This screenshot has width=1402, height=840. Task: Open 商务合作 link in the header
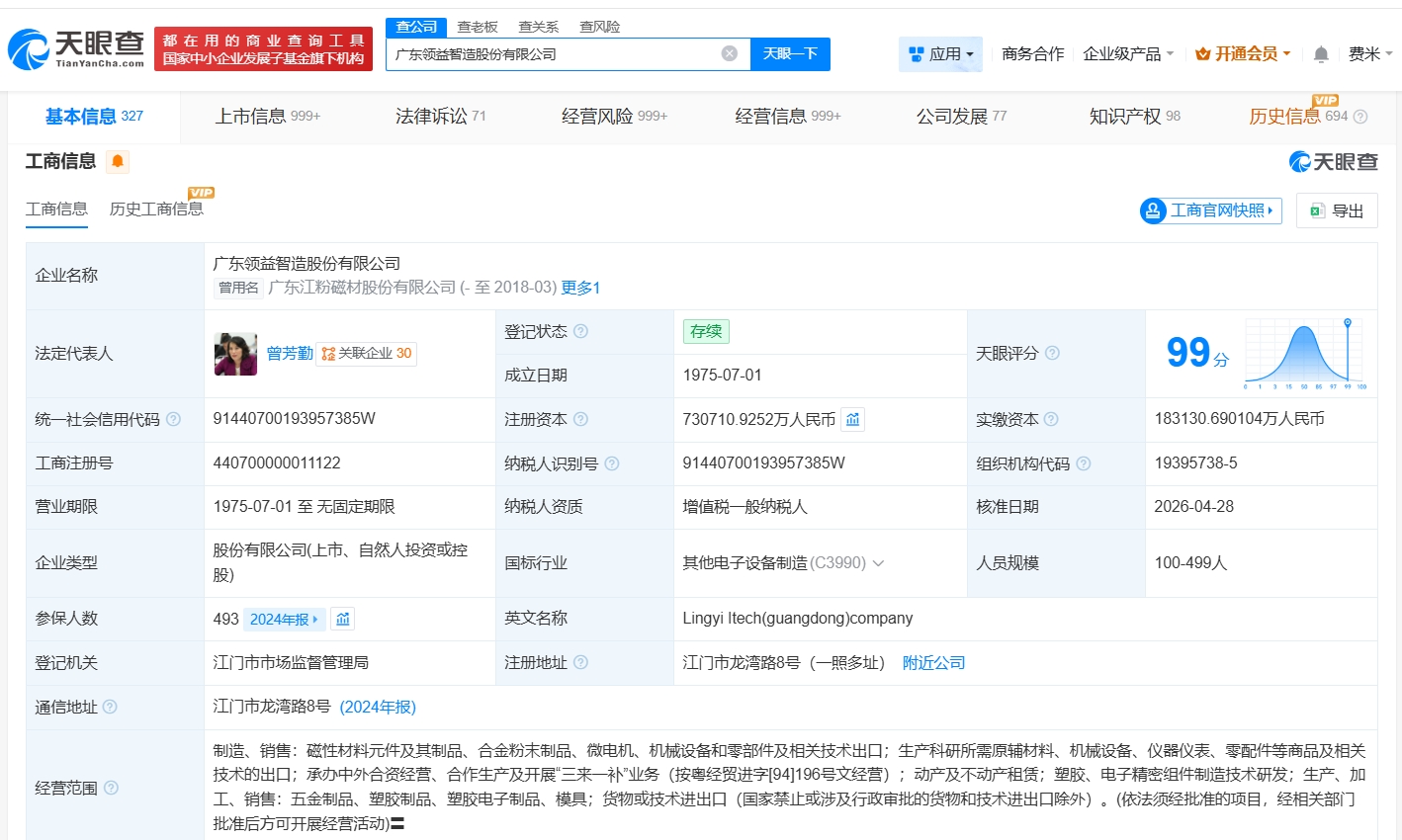pyautogui.click(x=1032, y=54)
